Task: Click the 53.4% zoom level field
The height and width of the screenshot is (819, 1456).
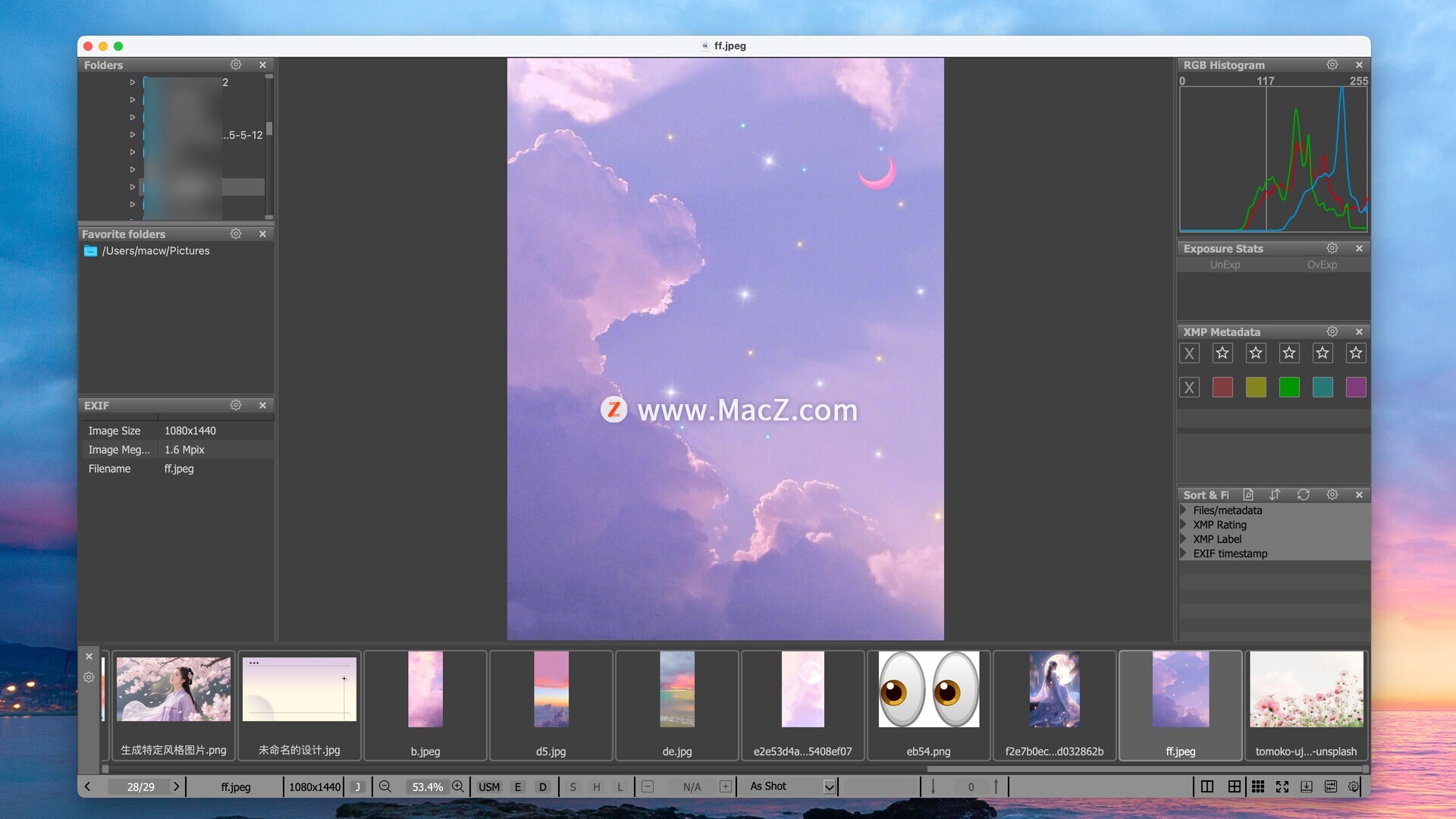Action: click(427, 786)
